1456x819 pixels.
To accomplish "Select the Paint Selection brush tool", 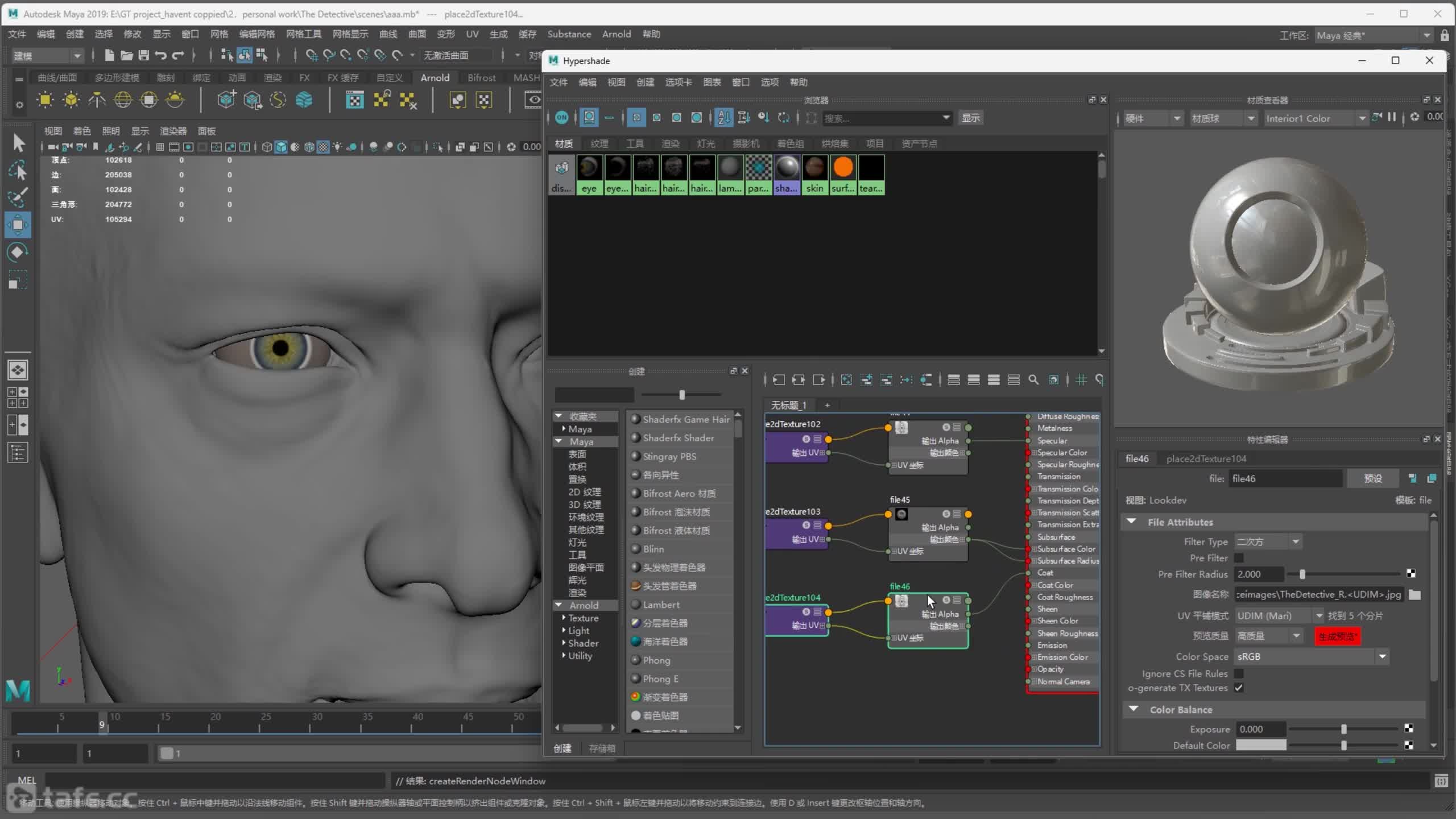I will click(18, 197).
